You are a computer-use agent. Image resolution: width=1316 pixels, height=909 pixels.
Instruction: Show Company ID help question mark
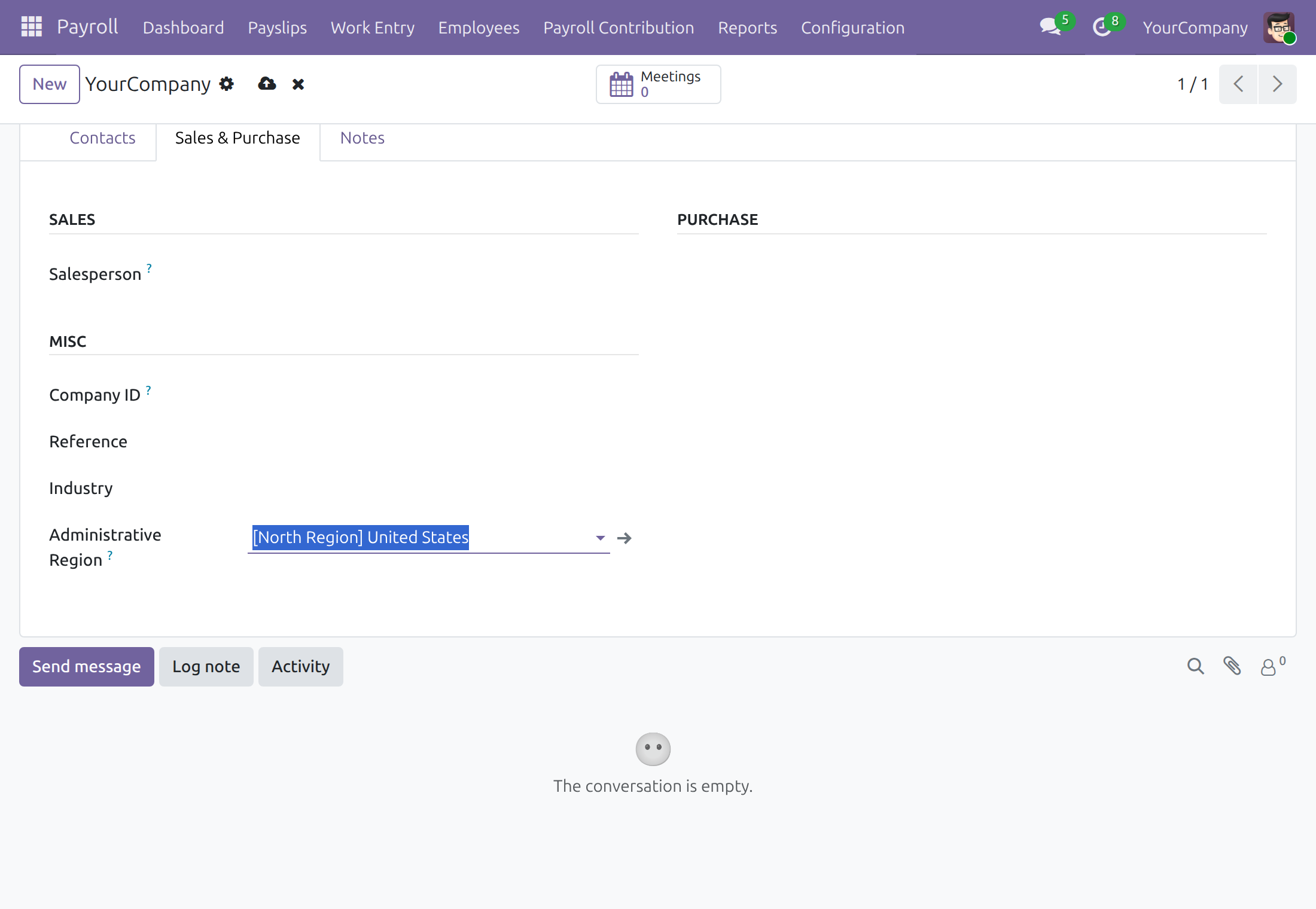tap(148, 390)
